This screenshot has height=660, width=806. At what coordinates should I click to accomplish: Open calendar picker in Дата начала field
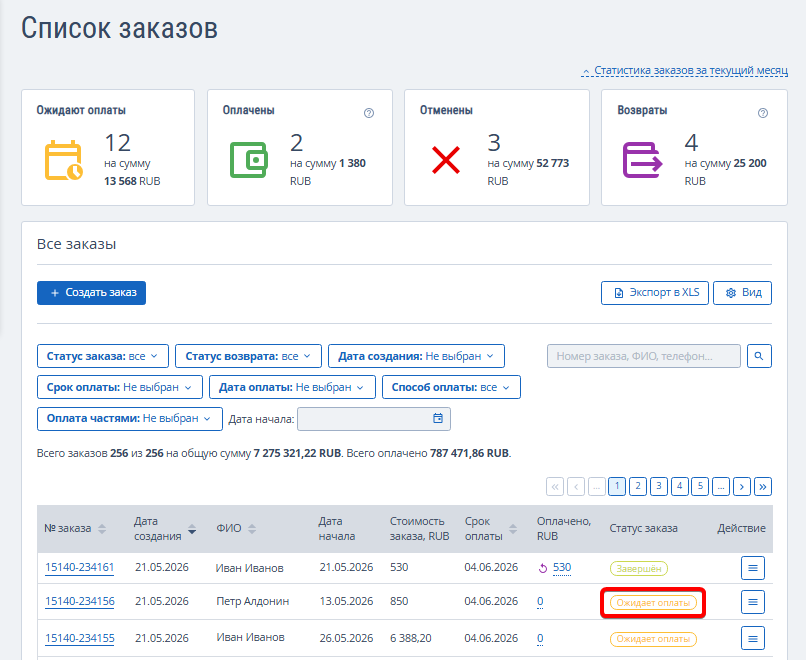pyautogui.click(x=437, y=418)
